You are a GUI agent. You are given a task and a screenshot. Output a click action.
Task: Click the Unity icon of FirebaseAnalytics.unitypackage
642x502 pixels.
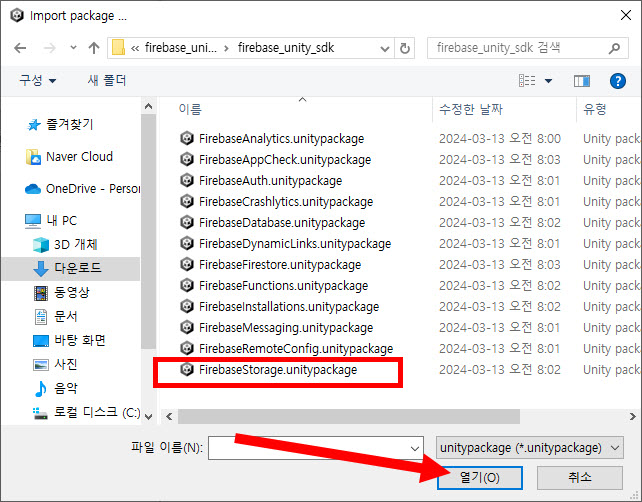point(187,138)
